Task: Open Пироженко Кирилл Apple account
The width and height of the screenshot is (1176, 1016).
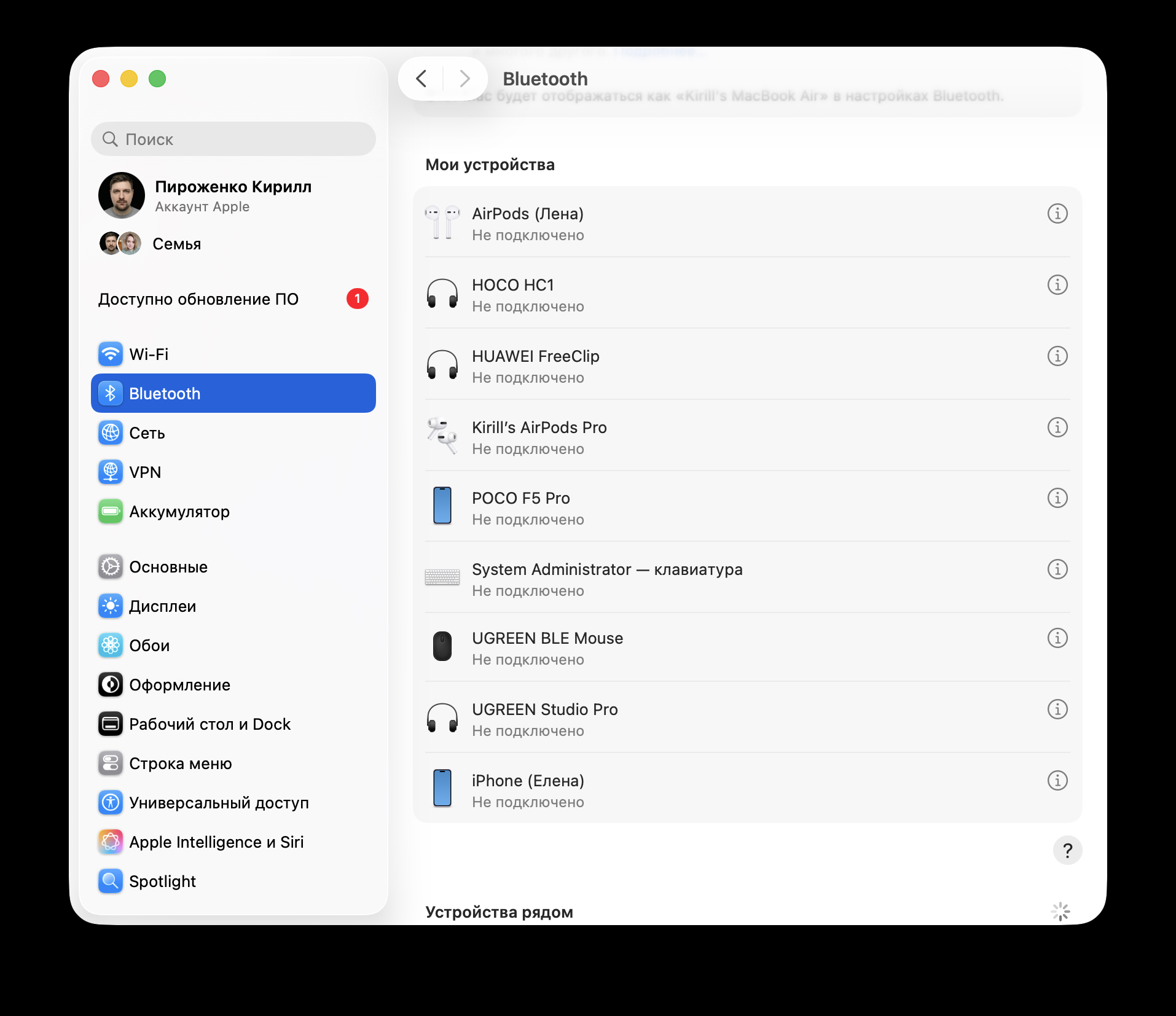Action: (x=233, y=195)
